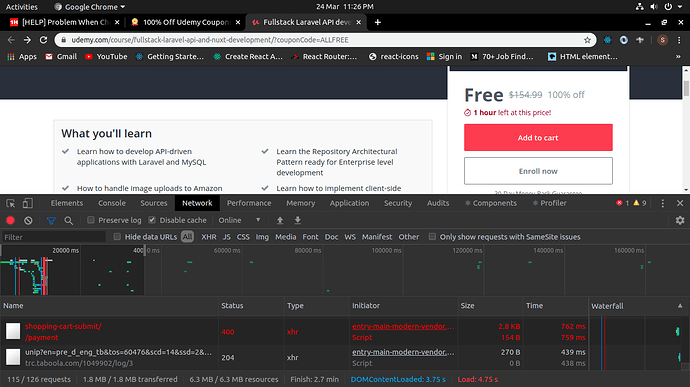Import HAR file with upload arrow
This screenshot has height=387, width=690.
(280, 220)
